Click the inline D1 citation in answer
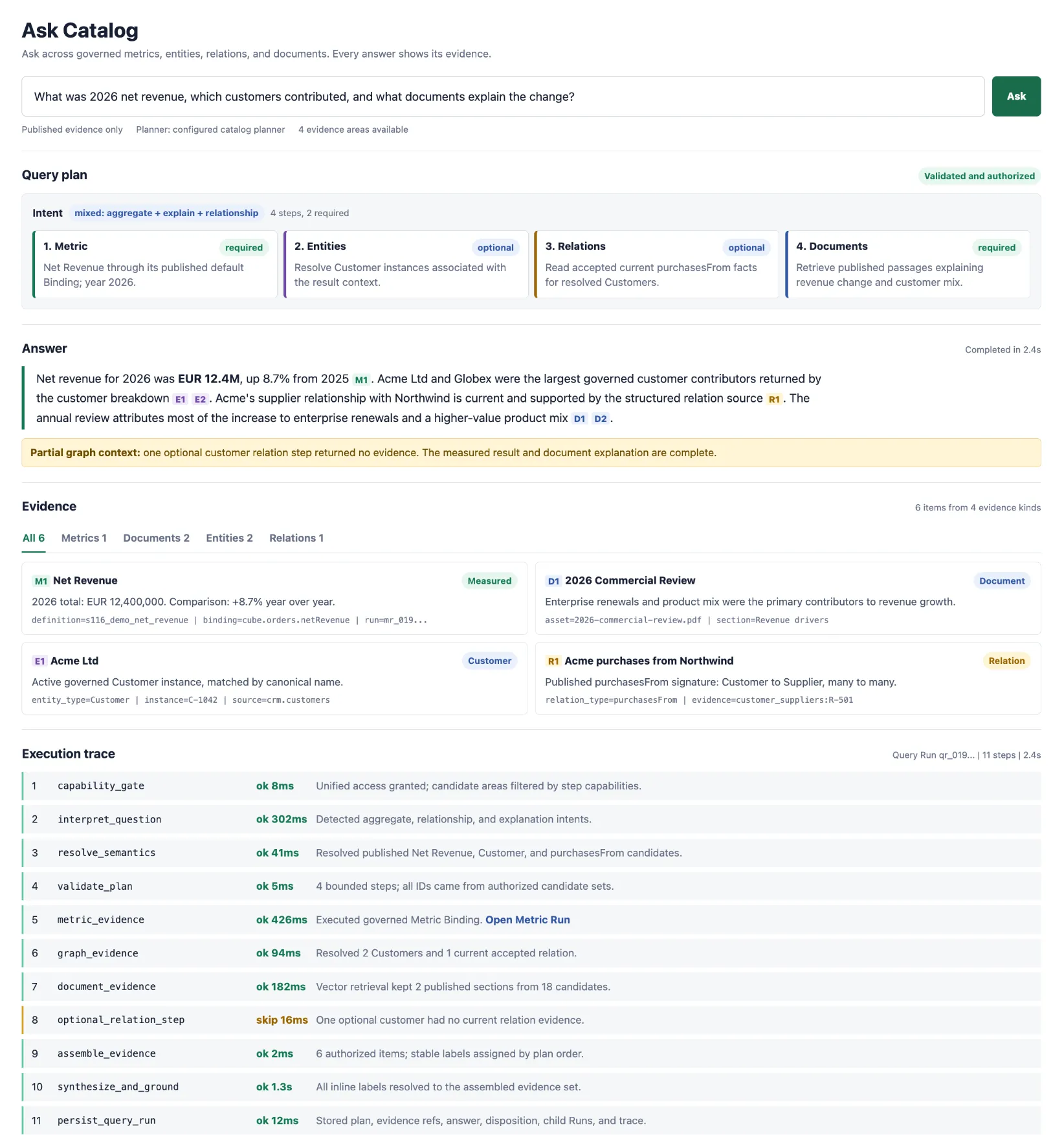The image size is (1064, 1135). (x=579, y=419)
